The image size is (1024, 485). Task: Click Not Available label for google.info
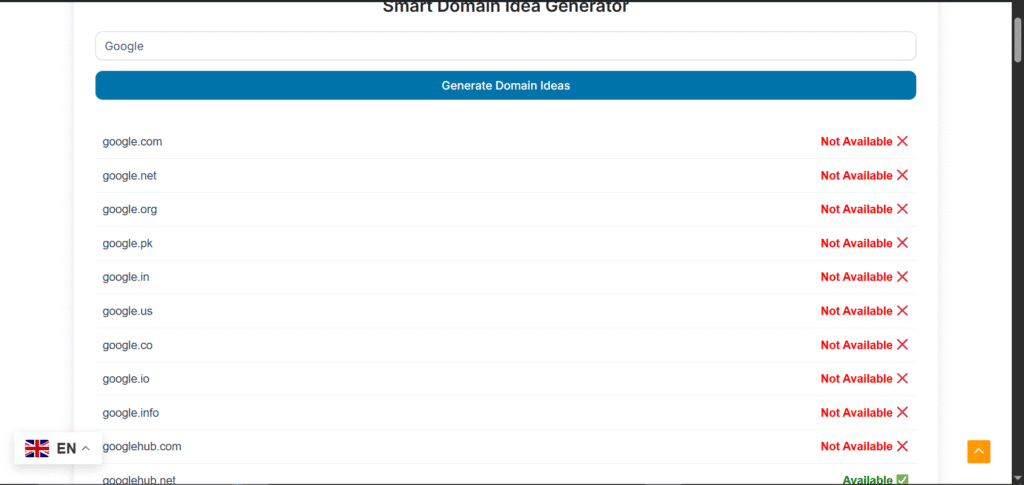(x=856, y=413)
